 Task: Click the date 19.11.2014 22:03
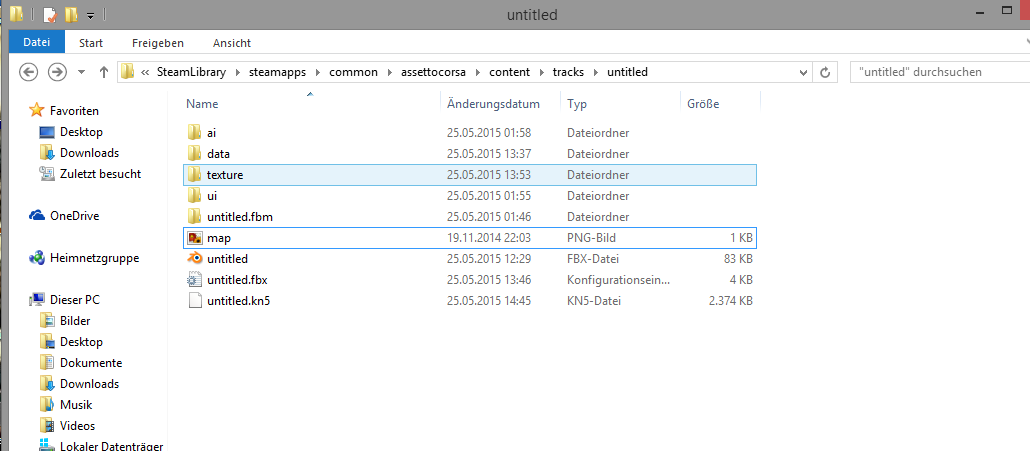pyautogui.click(x=489, y=238)
